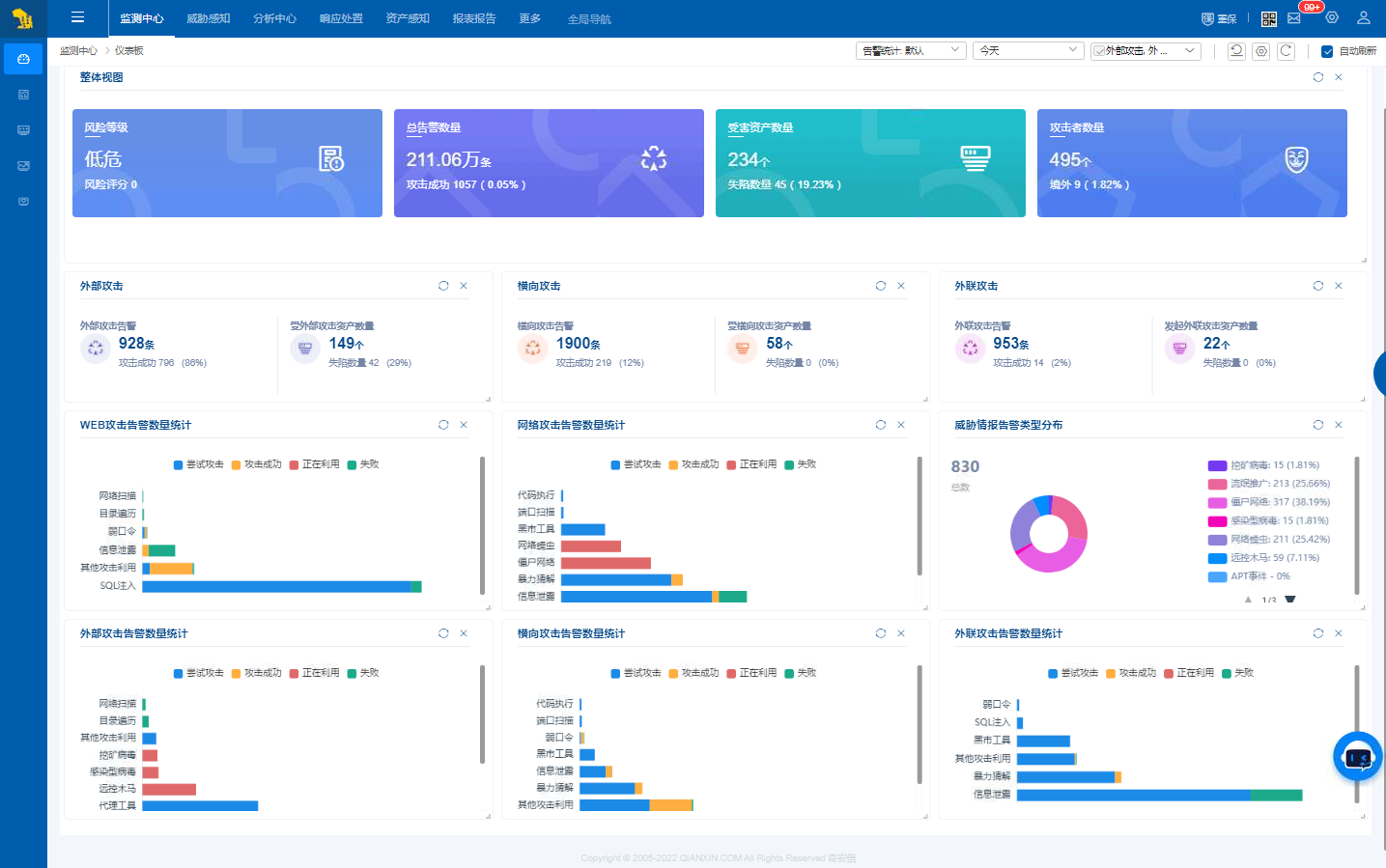Close the 威胁情报告警类型分布 panel
Image resolution: width=1386 pixels, height=868 pixels.
[1339, 425]
